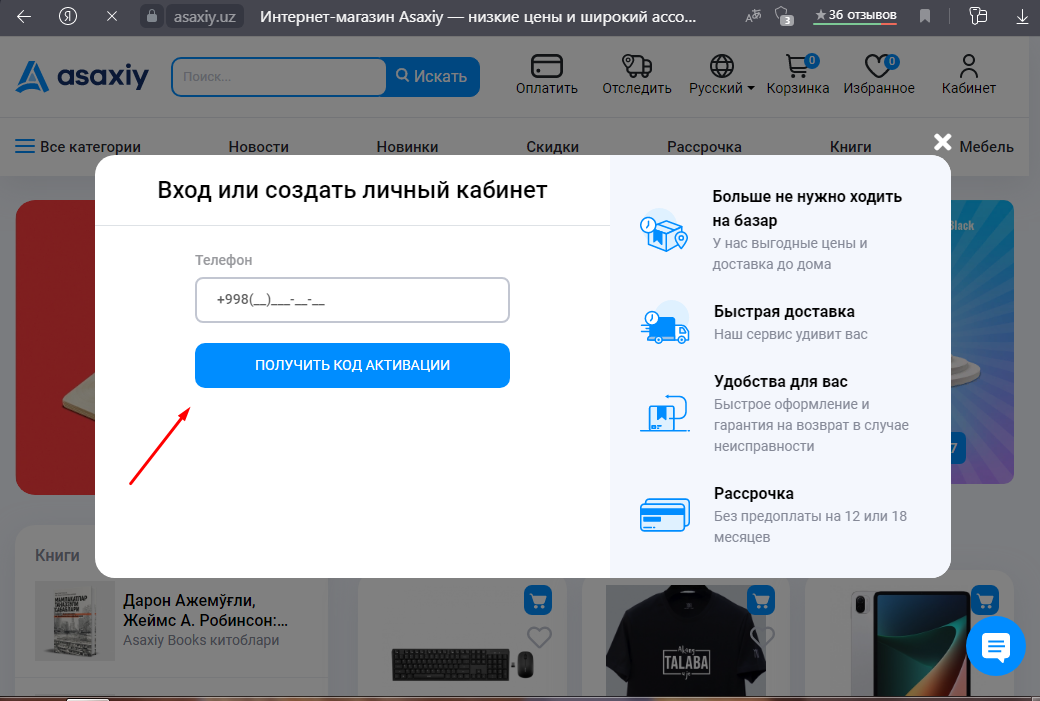1040x701 pixels.
Task: Open the live chat bubble icon
Action: click(x=995, y=647)
